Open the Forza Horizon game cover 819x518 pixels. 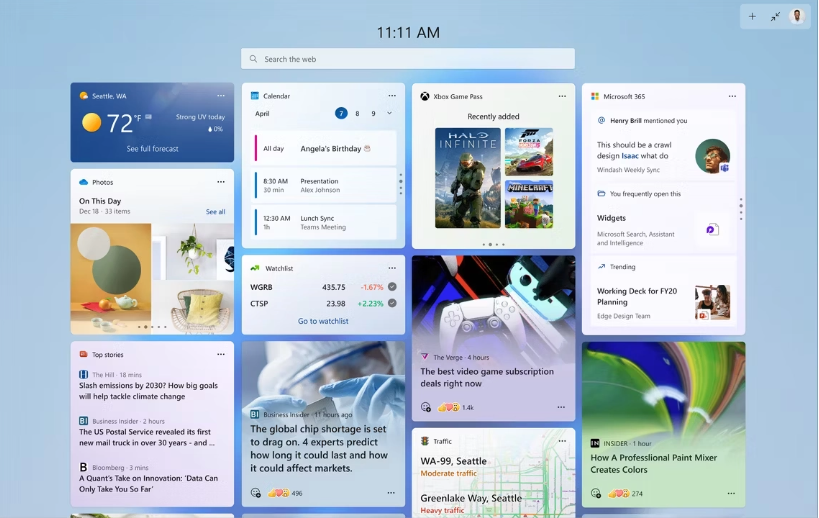529,152
